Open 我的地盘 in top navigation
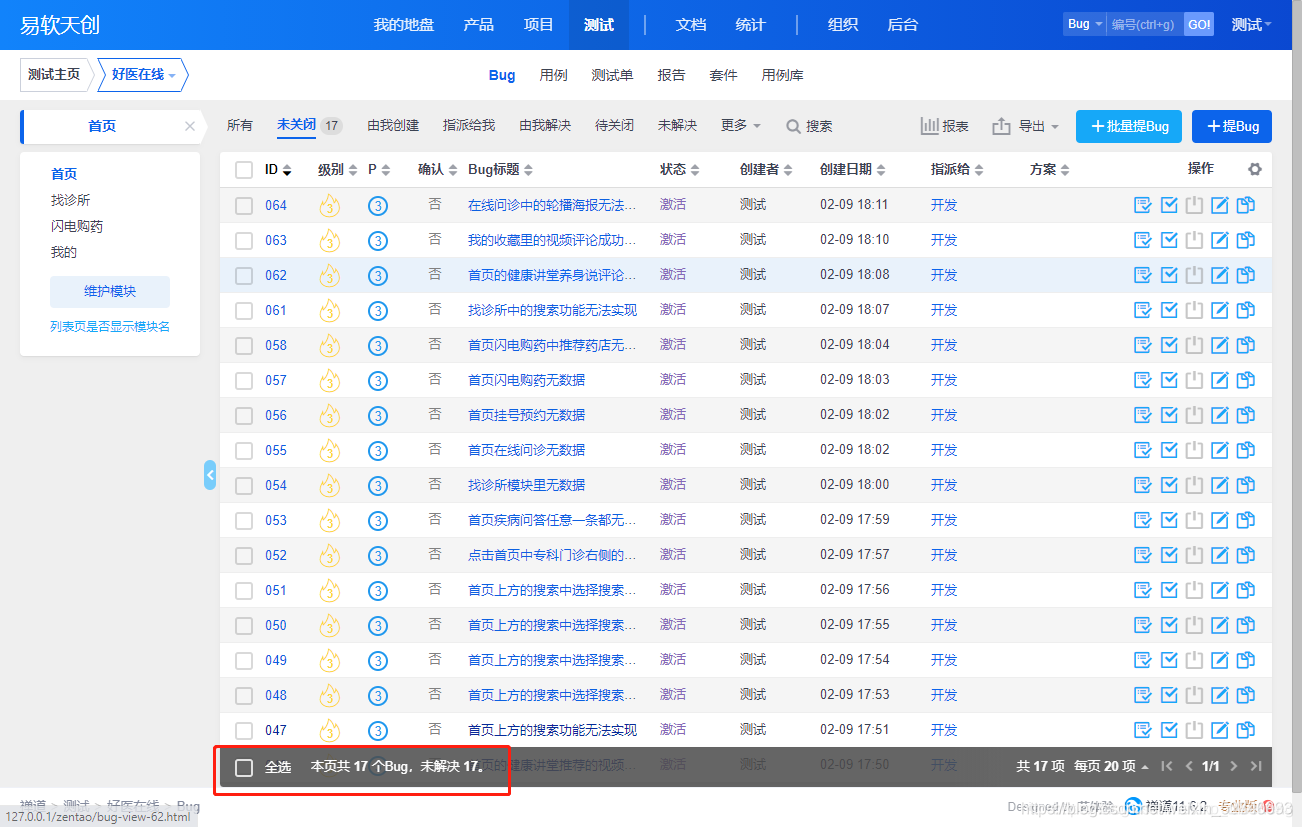This screenshot has height=827, width=1302. (404, 25)
